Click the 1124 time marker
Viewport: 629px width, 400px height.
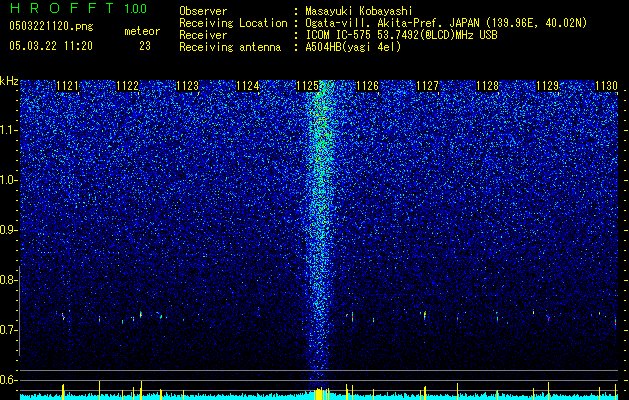(248, 86)
